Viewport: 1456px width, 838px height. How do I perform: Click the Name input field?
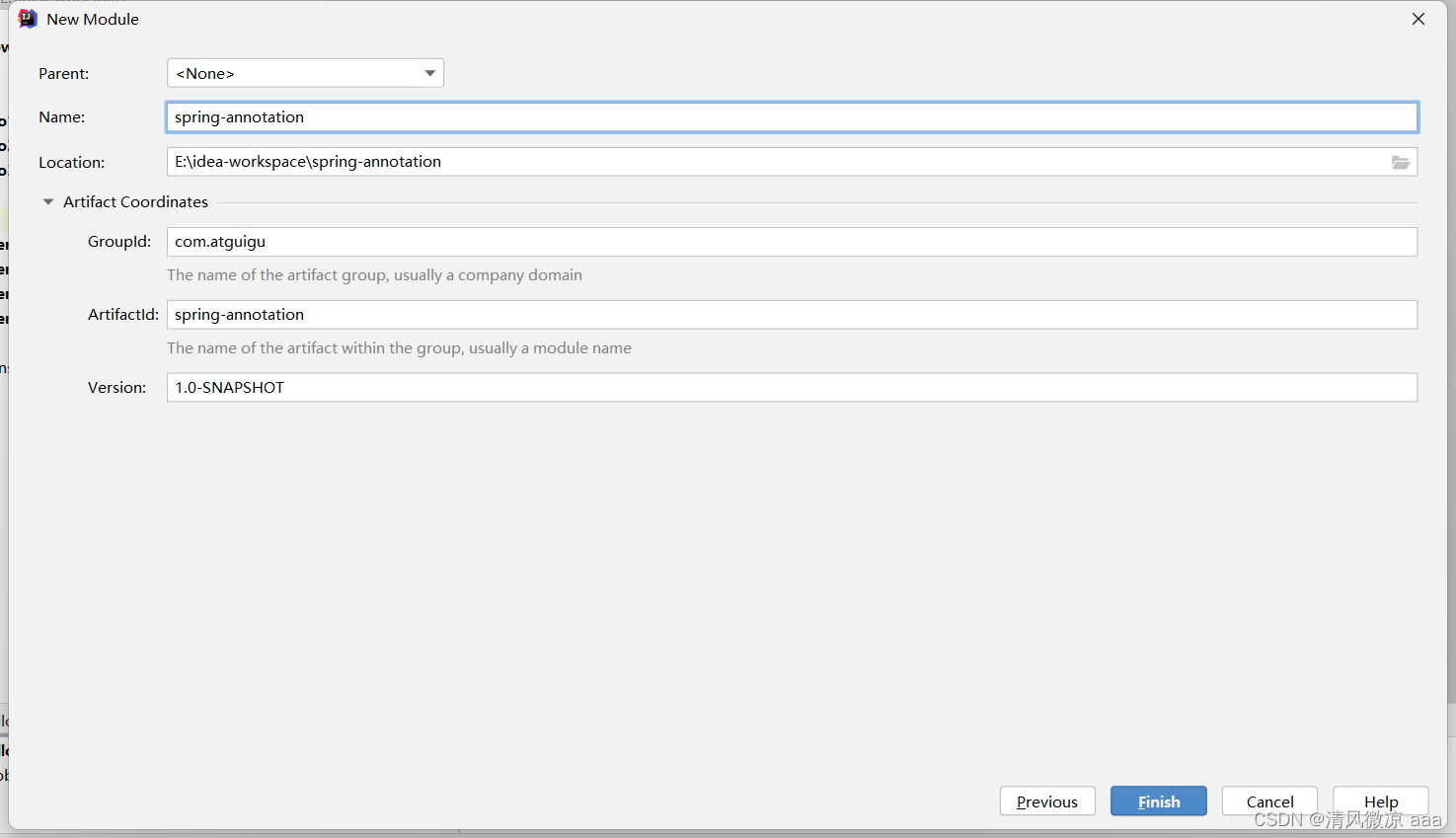[792, 116]
